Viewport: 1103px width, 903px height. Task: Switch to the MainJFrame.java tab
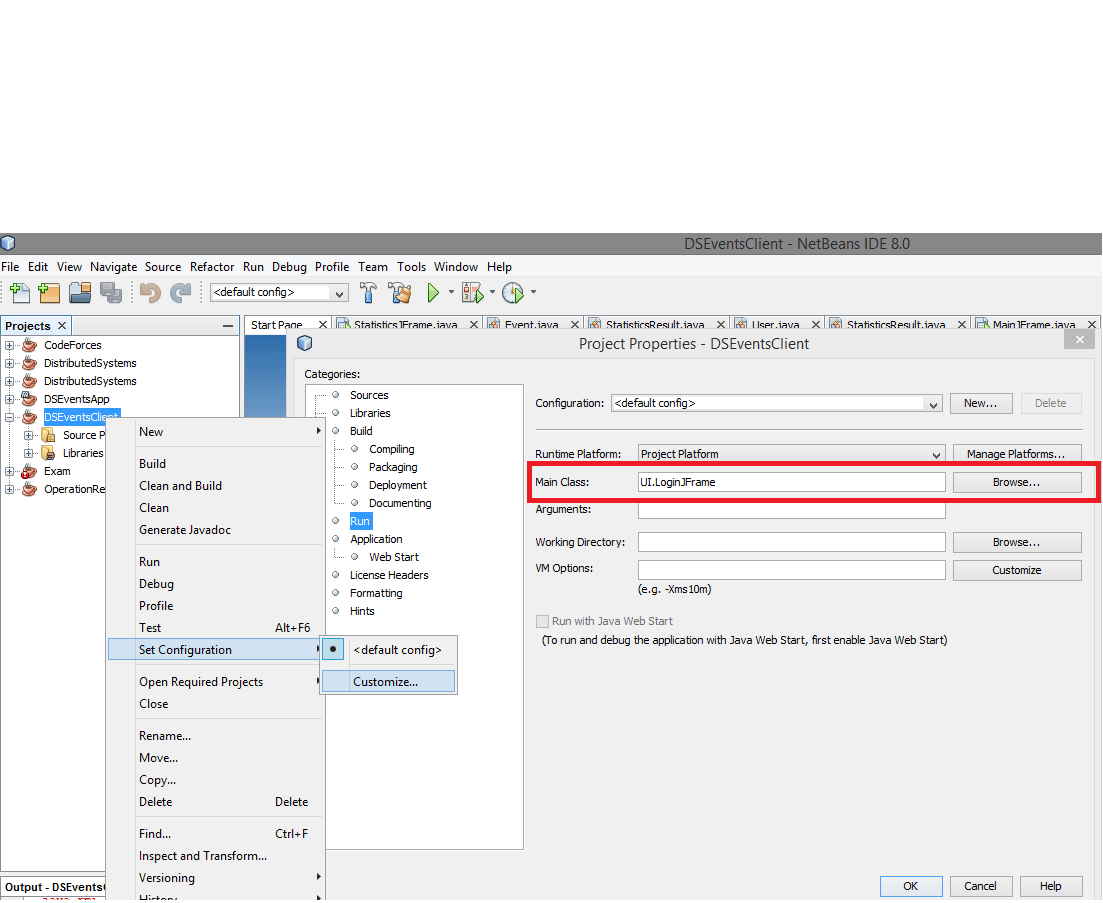(1033, 324)
